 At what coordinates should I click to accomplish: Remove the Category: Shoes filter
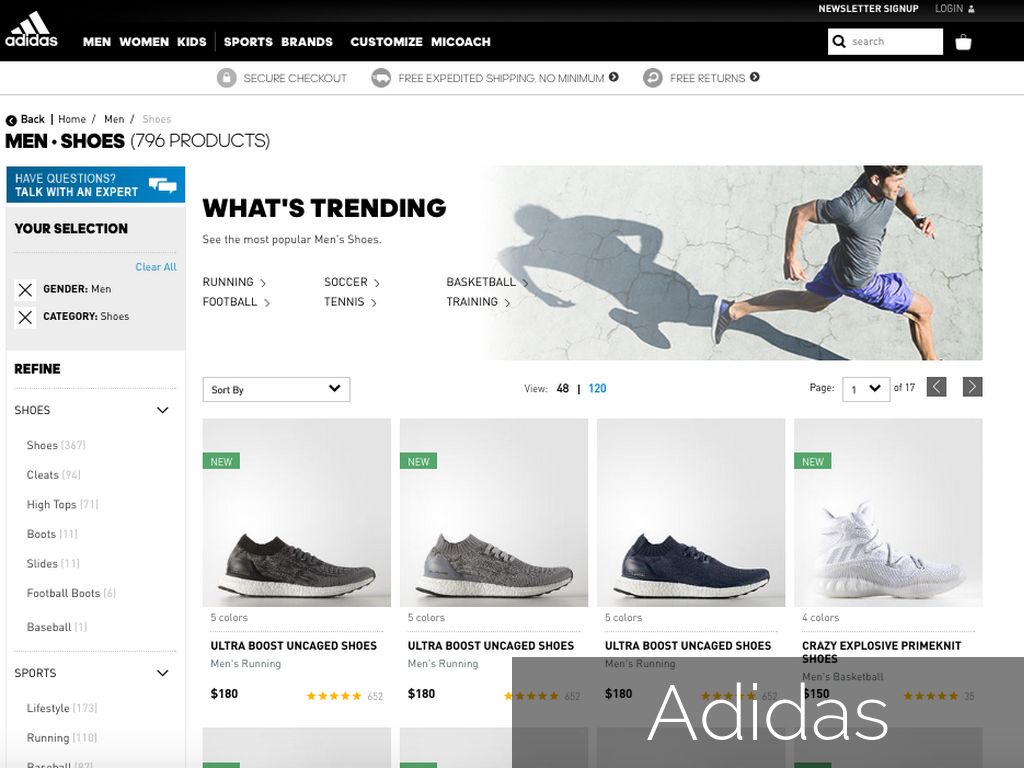(25, 317)
